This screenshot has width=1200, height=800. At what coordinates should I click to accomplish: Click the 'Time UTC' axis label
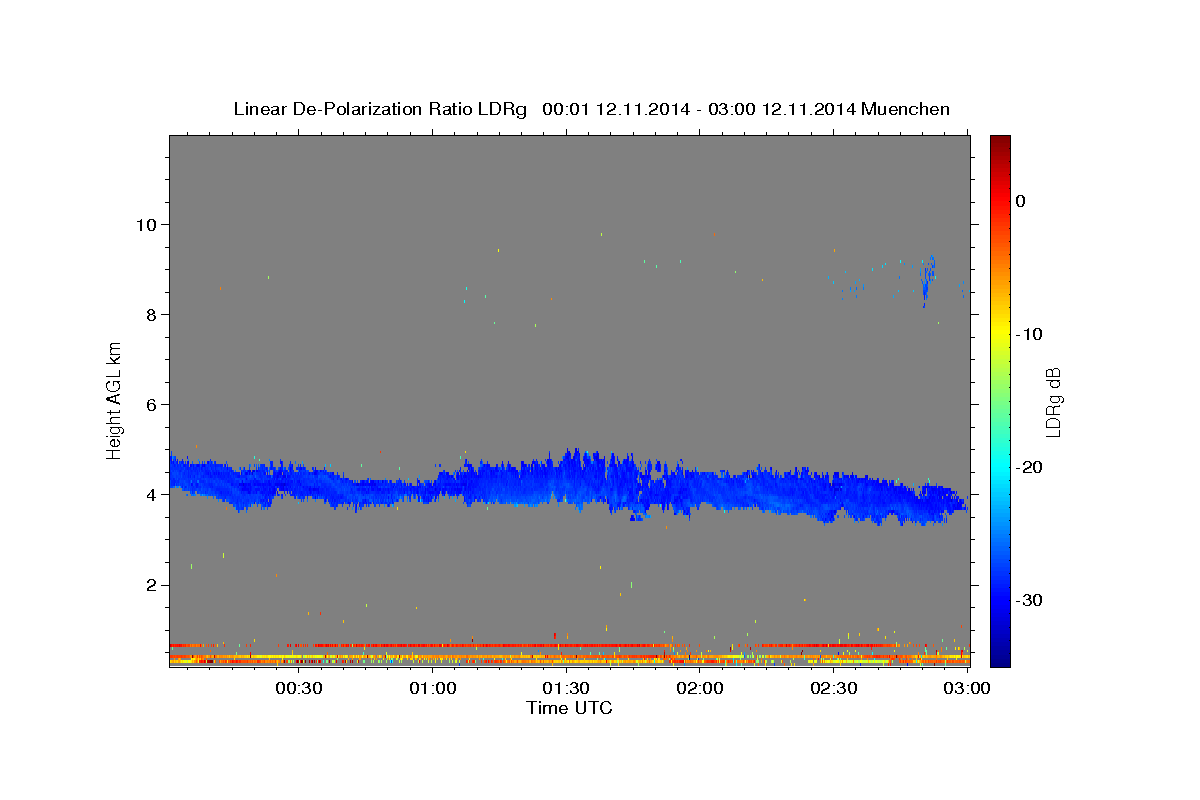pos(569,708)
